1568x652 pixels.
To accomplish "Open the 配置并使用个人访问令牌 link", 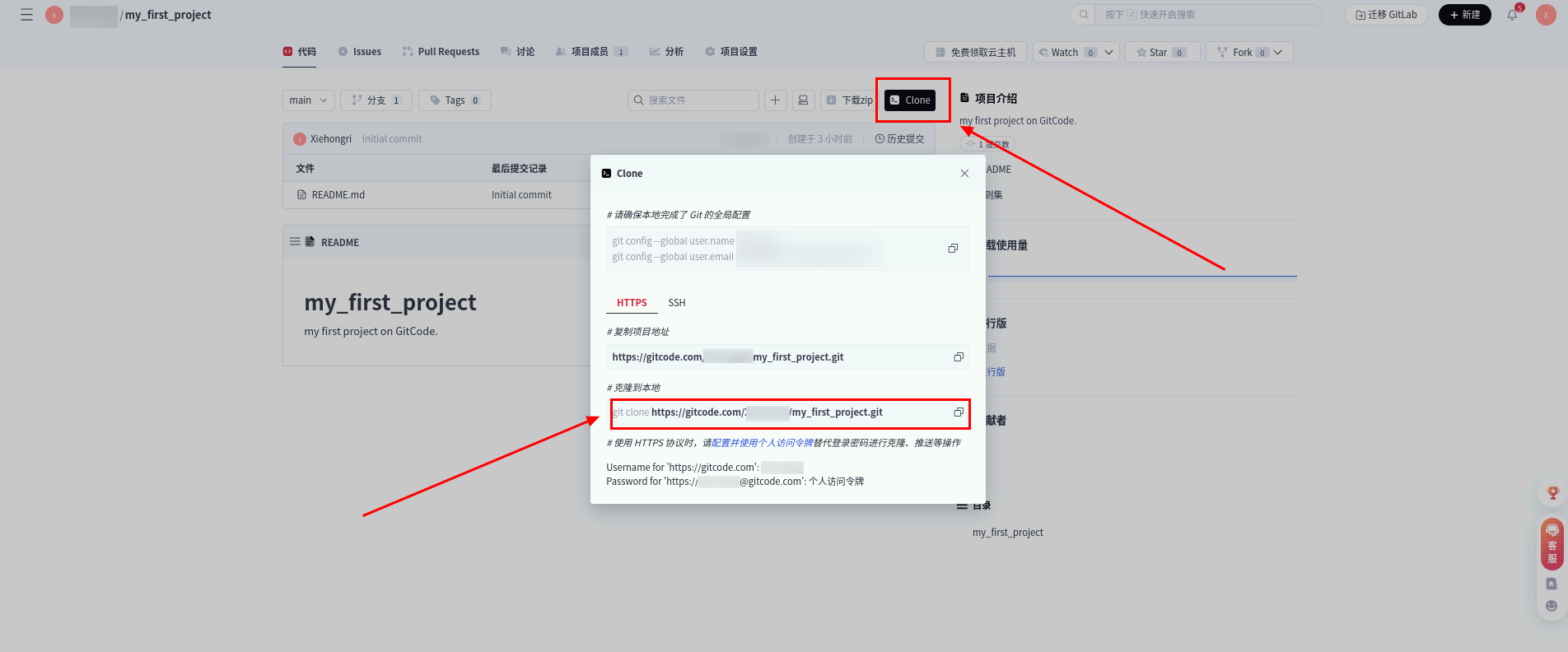I will pos(763,443).
